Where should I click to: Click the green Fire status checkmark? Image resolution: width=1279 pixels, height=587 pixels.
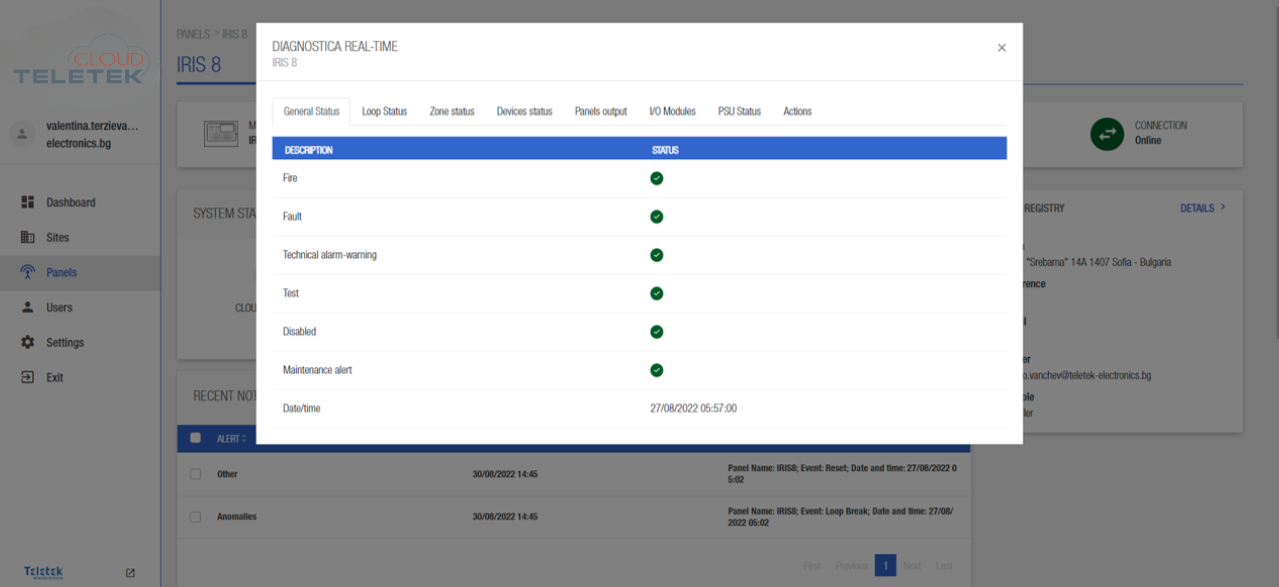pyautogui.click(x=657, y=178)
